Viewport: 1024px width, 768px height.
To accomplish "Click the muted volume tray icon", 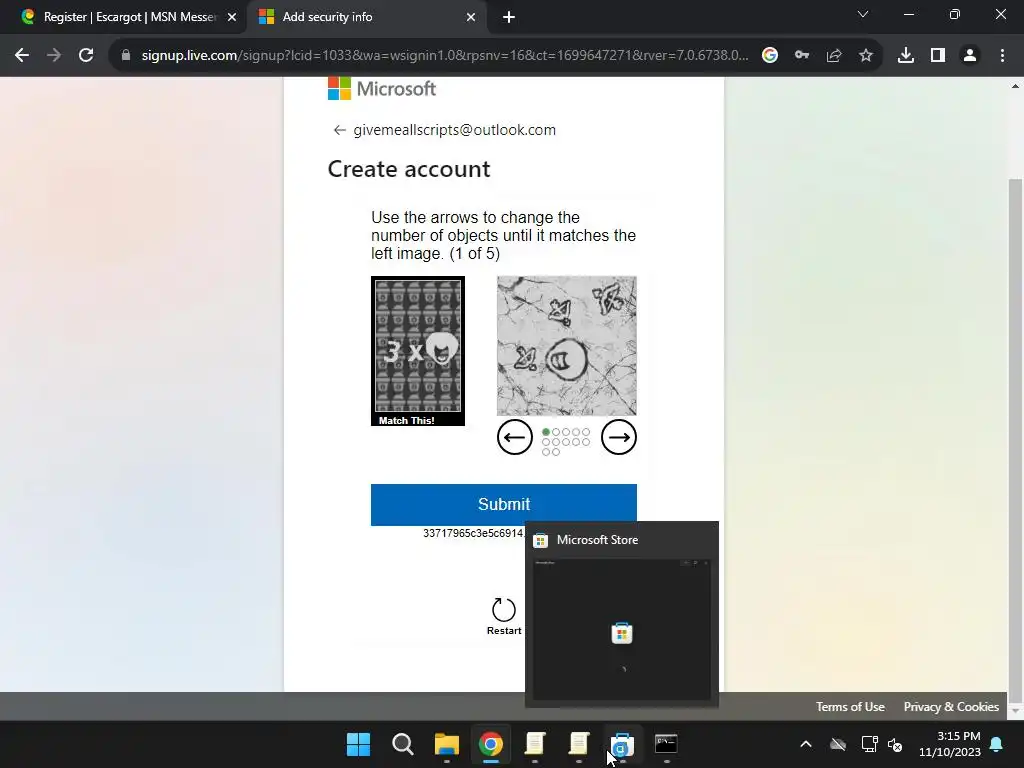I will (895, 744).
